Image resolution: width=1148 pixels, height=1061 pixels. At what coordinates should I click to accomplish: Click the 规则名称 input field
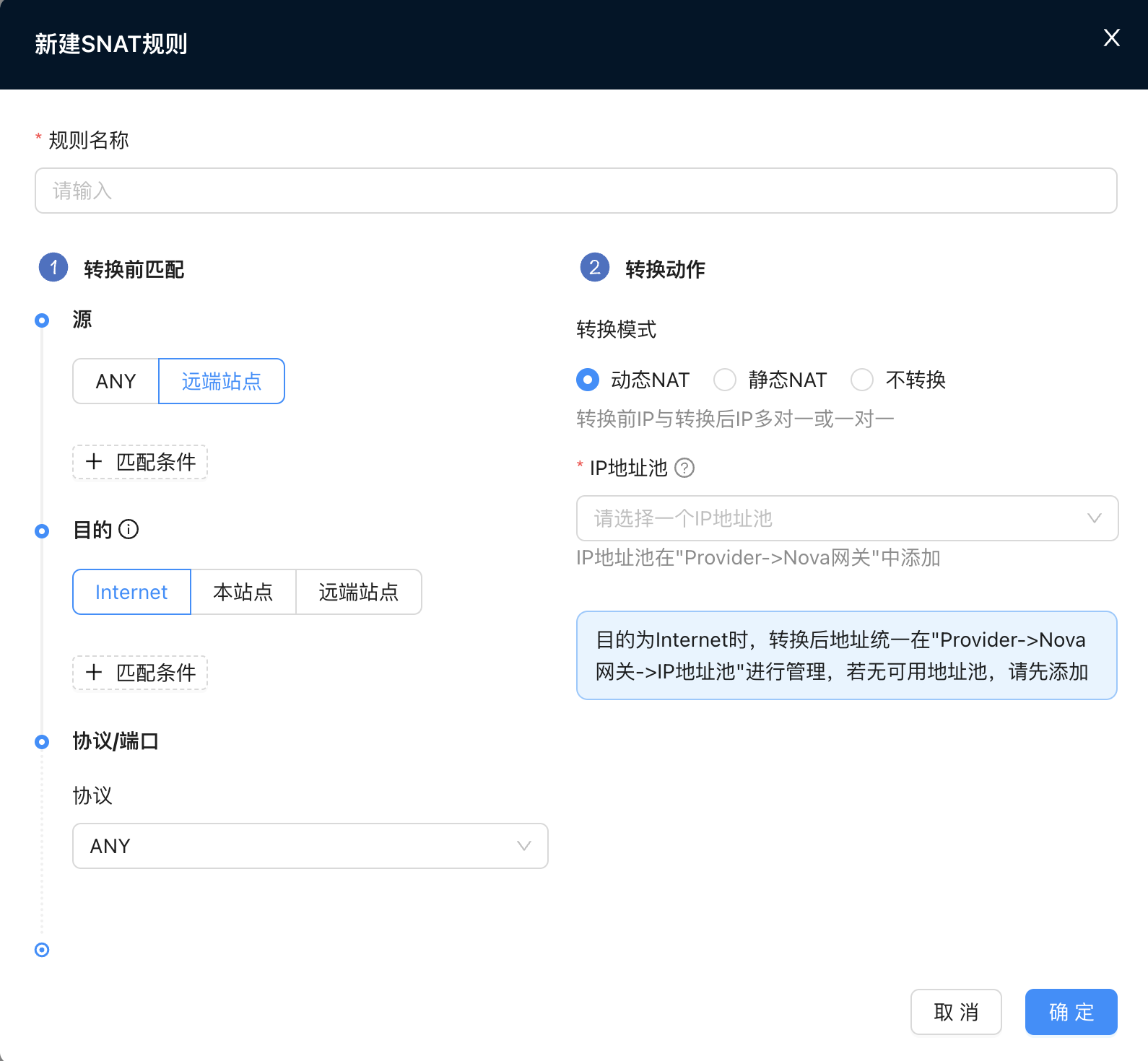(x=576, y=191)
